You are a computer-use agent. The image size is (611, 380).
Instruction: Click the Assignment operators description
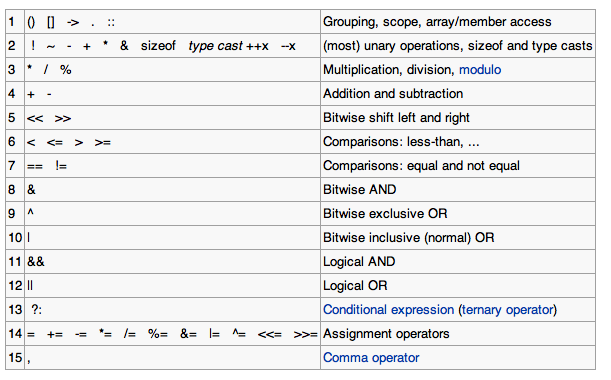(386, 334)
